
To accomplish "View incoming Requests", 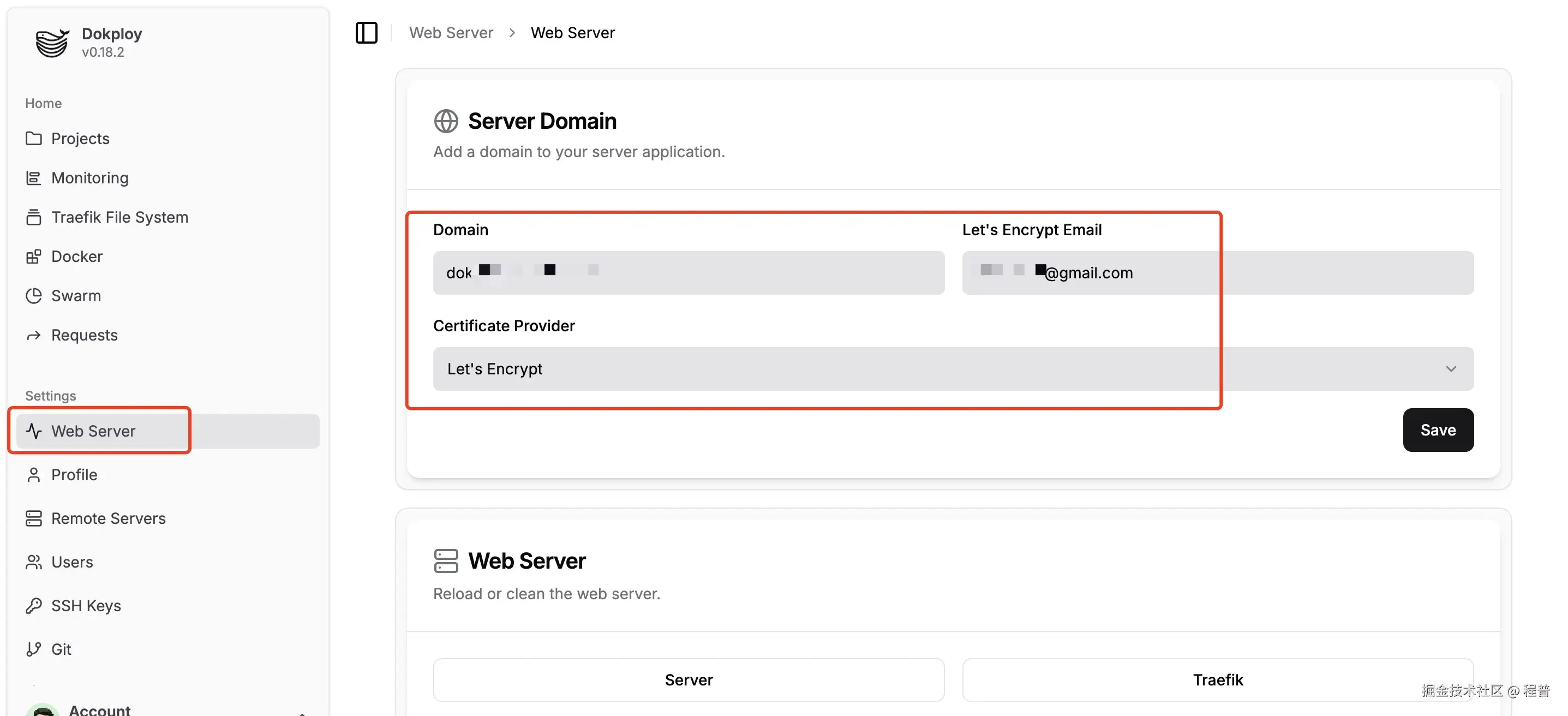I will pyautogui.click(x=84, y=334).
